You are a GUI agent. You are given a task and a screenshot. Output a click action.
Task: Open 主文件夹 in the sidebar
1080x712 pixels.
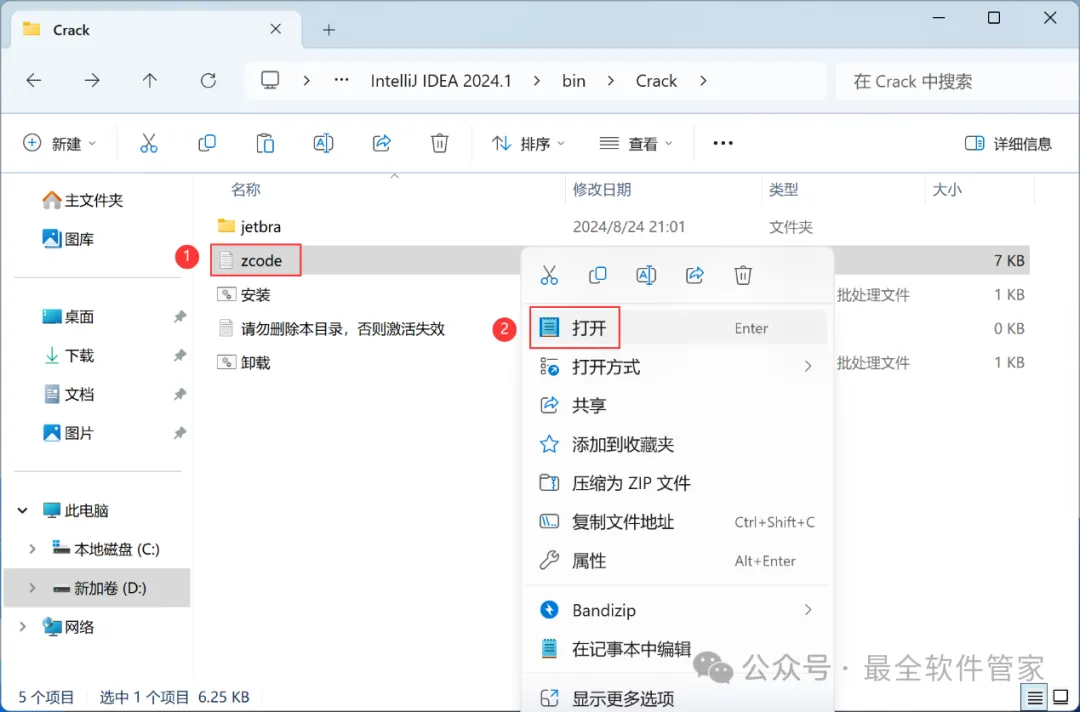[x=82, y=200]
